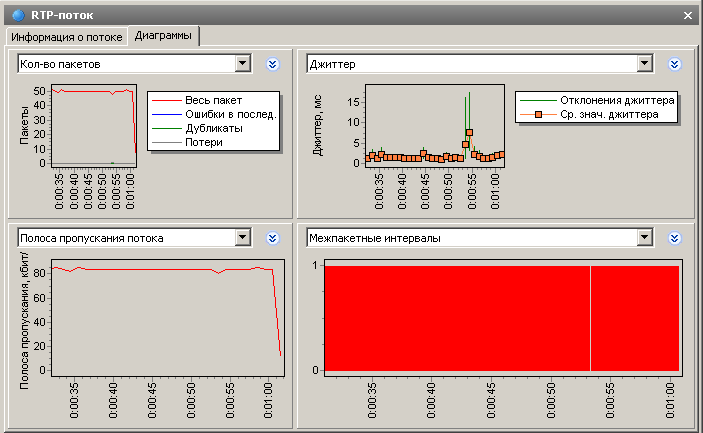703x433 pixels.
Task: Click the Полоса пропускания axis label
Action: (24, 320)
